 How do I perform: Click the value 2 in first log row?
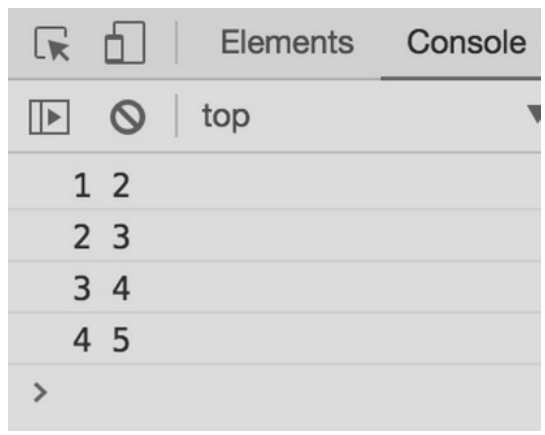121,186
